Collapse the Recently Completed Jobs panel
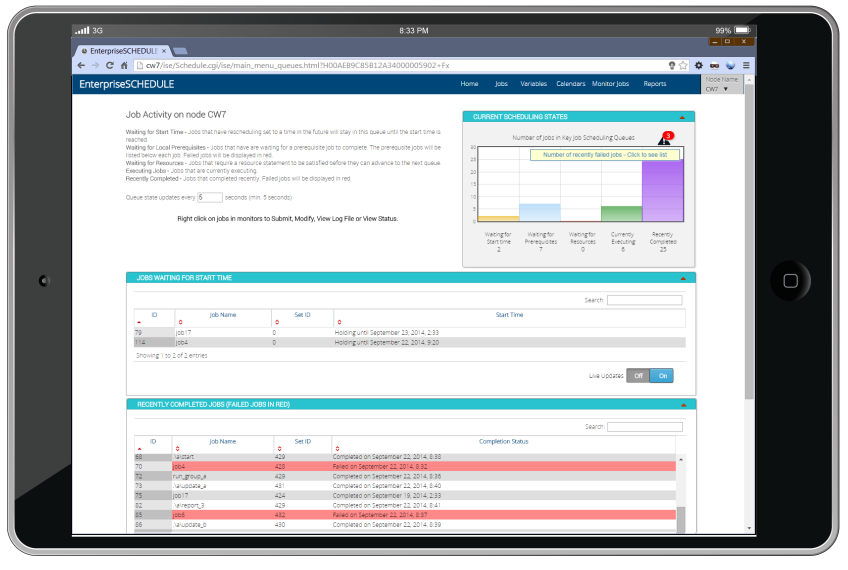848x570 pixels. pyautogui.click(x=684, y=405)
